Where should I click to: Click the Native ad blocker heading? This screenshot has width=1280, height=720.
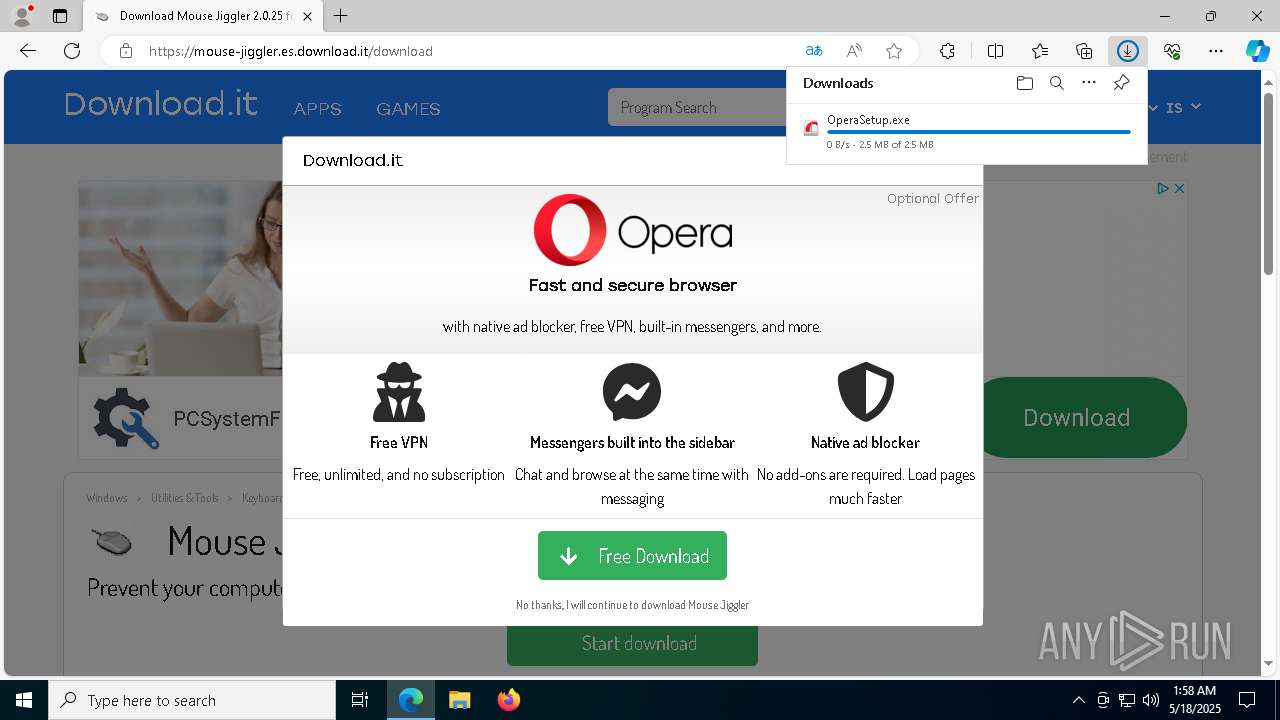pyautogui.click(x=865, y=442)
